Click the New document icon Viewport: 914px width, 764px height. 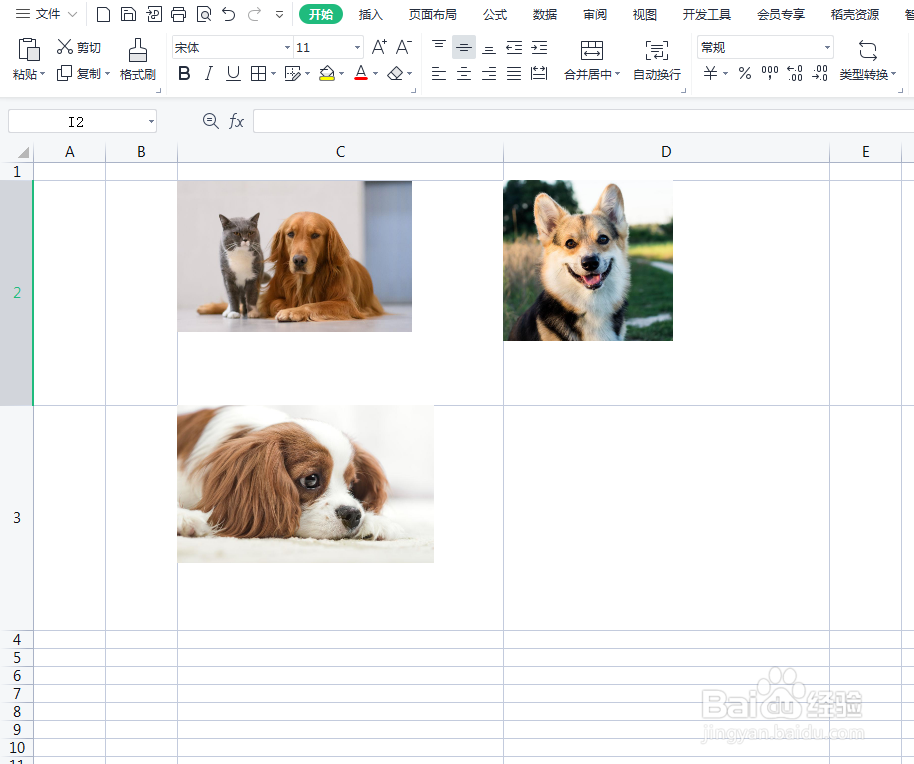click(x=103, y=14)
